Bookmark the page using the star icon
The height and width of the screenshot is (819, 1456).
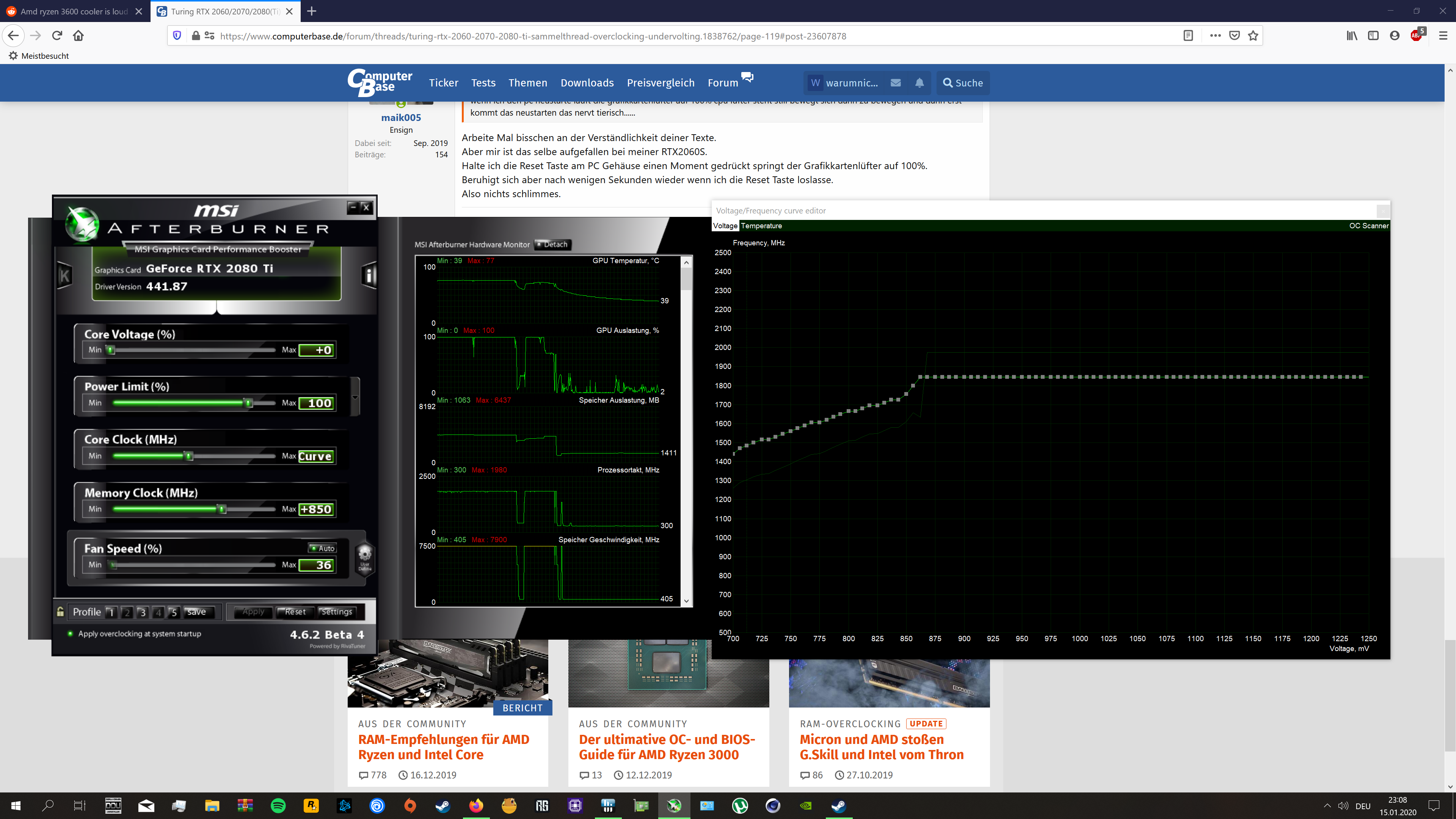click(x=1252, y=35)
